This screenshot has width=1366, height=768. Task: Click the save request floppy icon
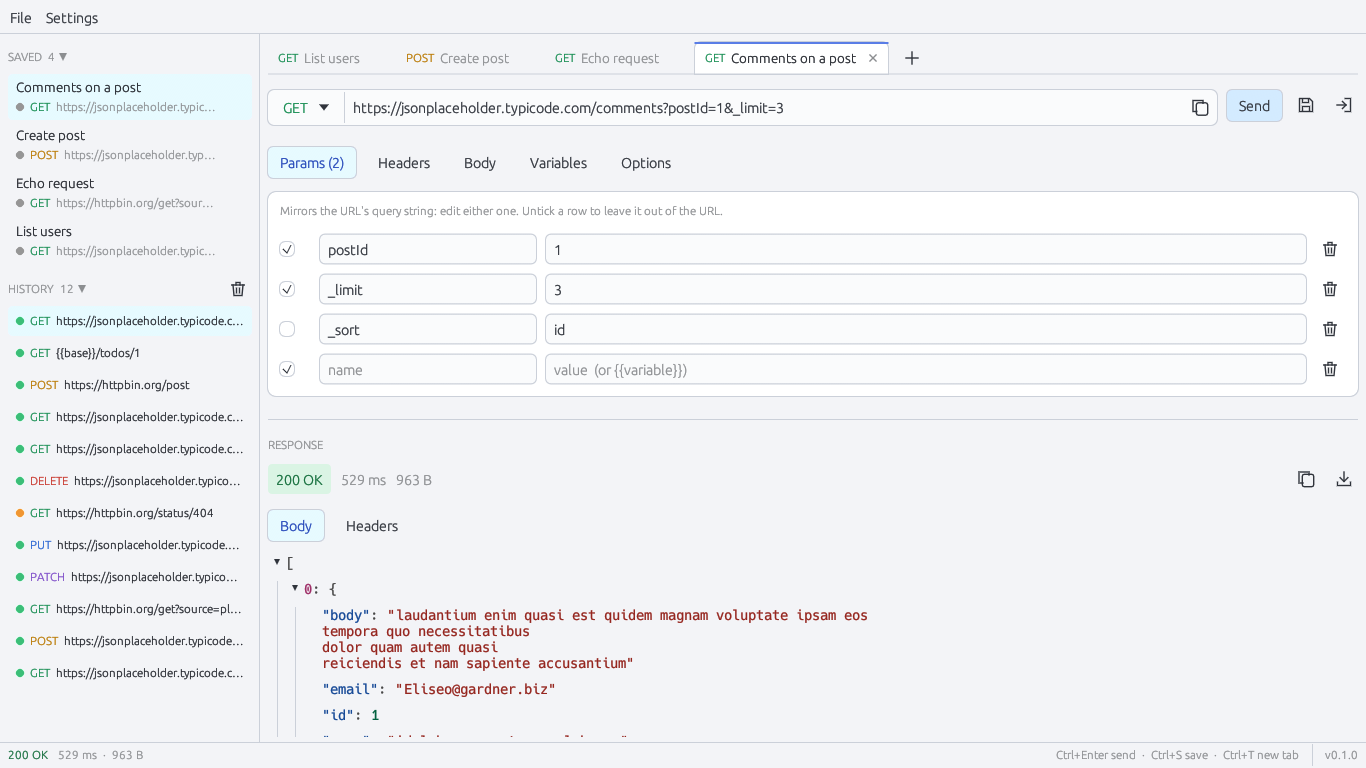tap(1306, 106)
